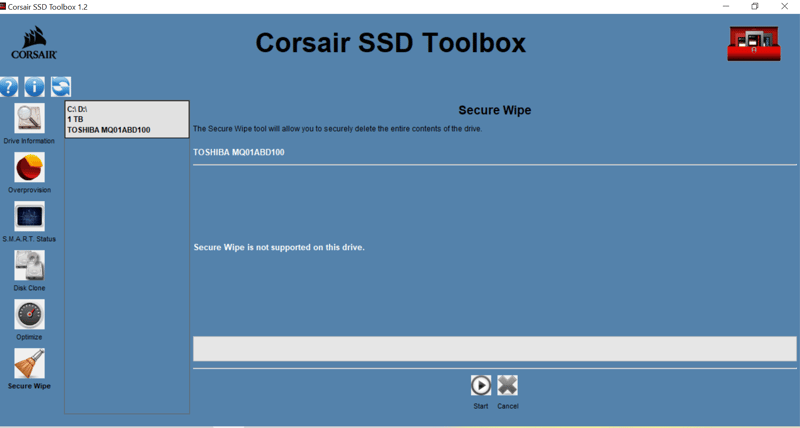Click the blue Info icon
The height and width of the screenshot is (428, 800).
pyautogui.click(x=35, y=87)
